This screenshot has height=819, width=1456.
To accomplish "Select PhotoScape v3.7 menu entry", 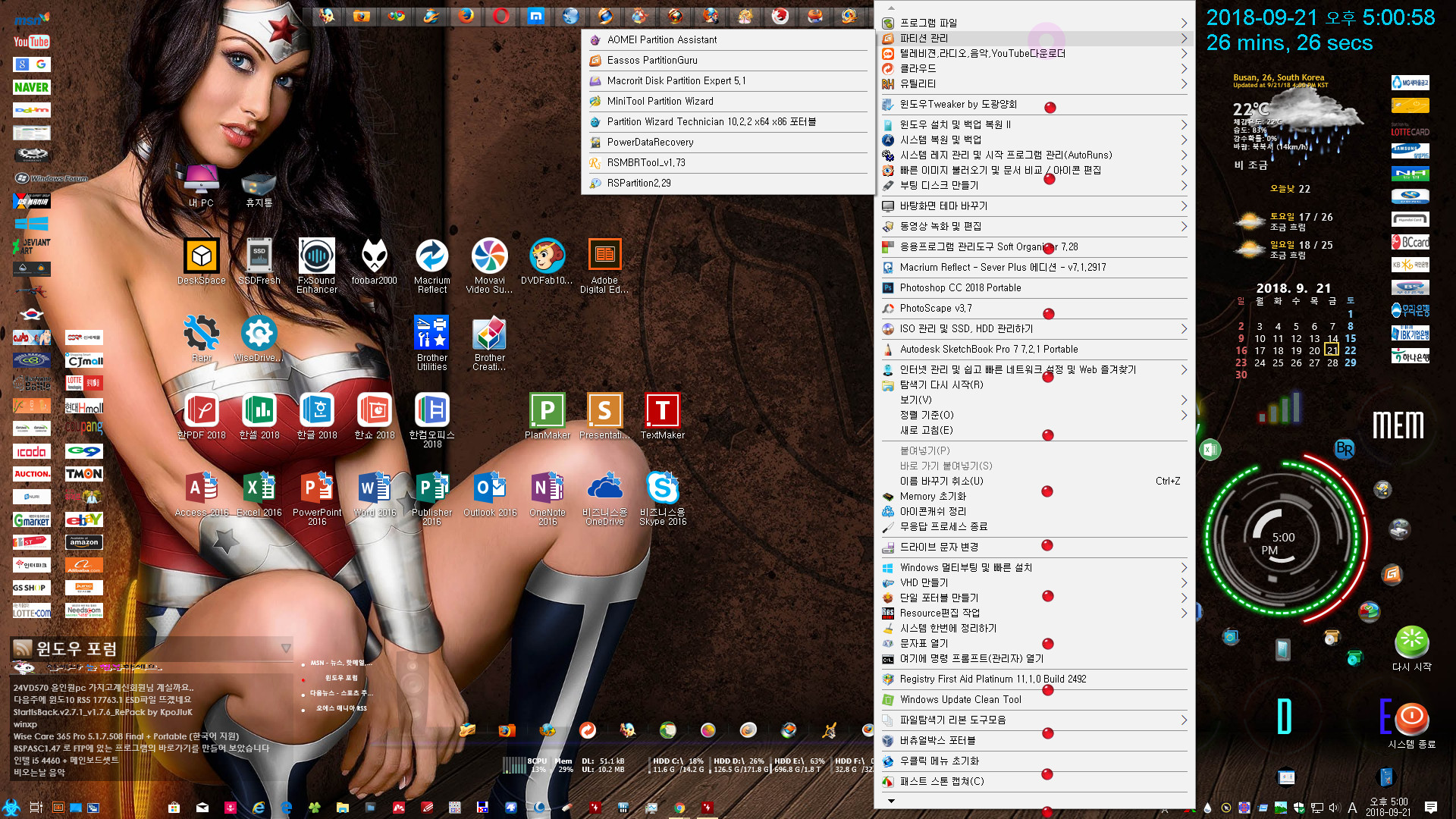I will point(1034,308).
